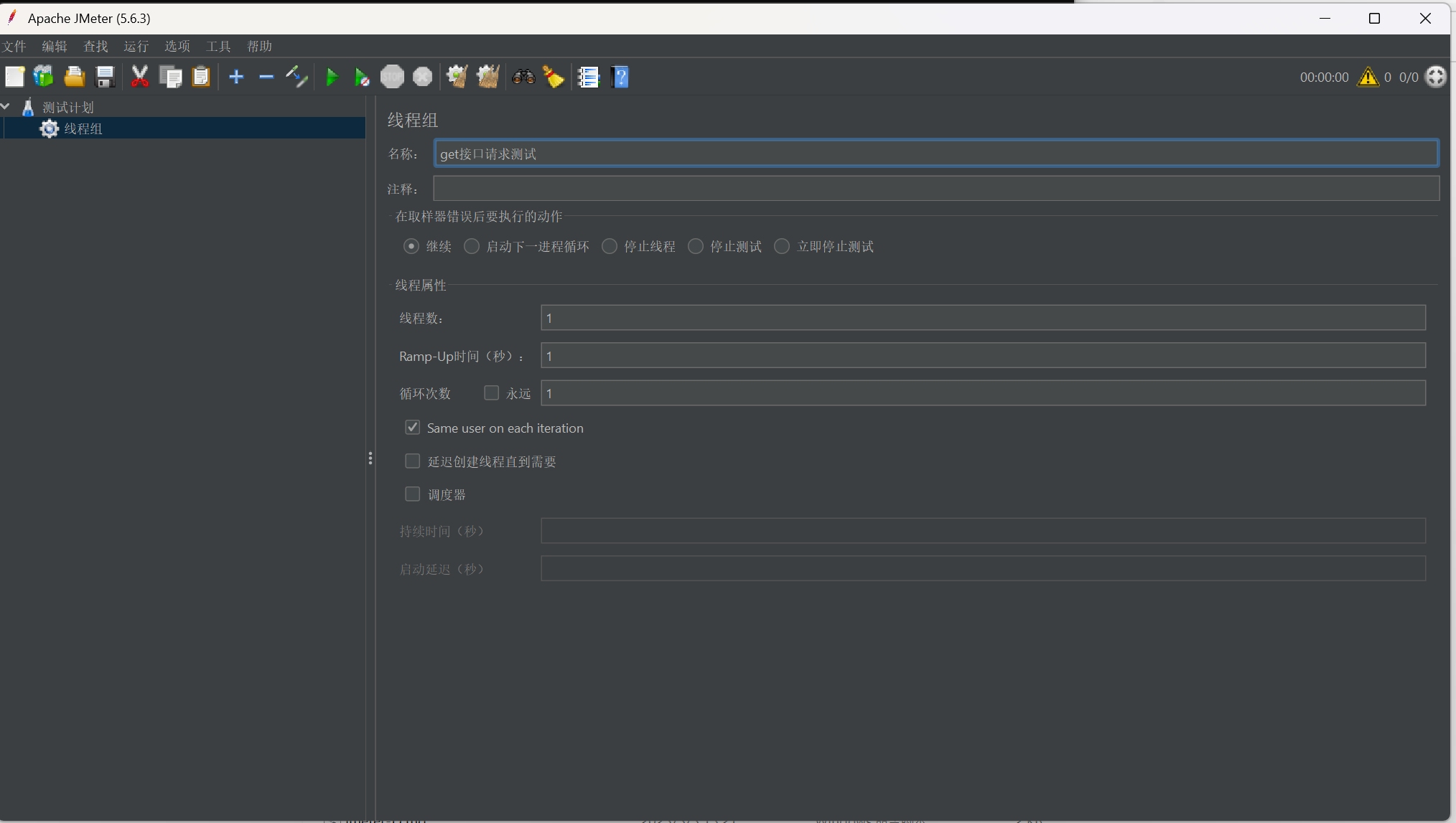
Task: Enable the 永远 forever loop checkbox
Action: click(492, 393)
